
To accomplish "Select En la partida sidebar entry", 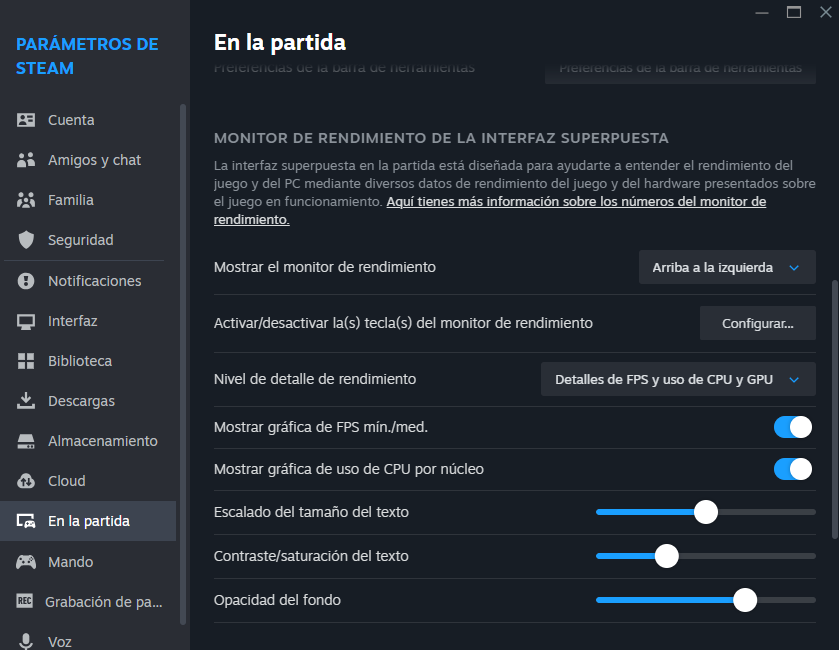I will point(88,521).
